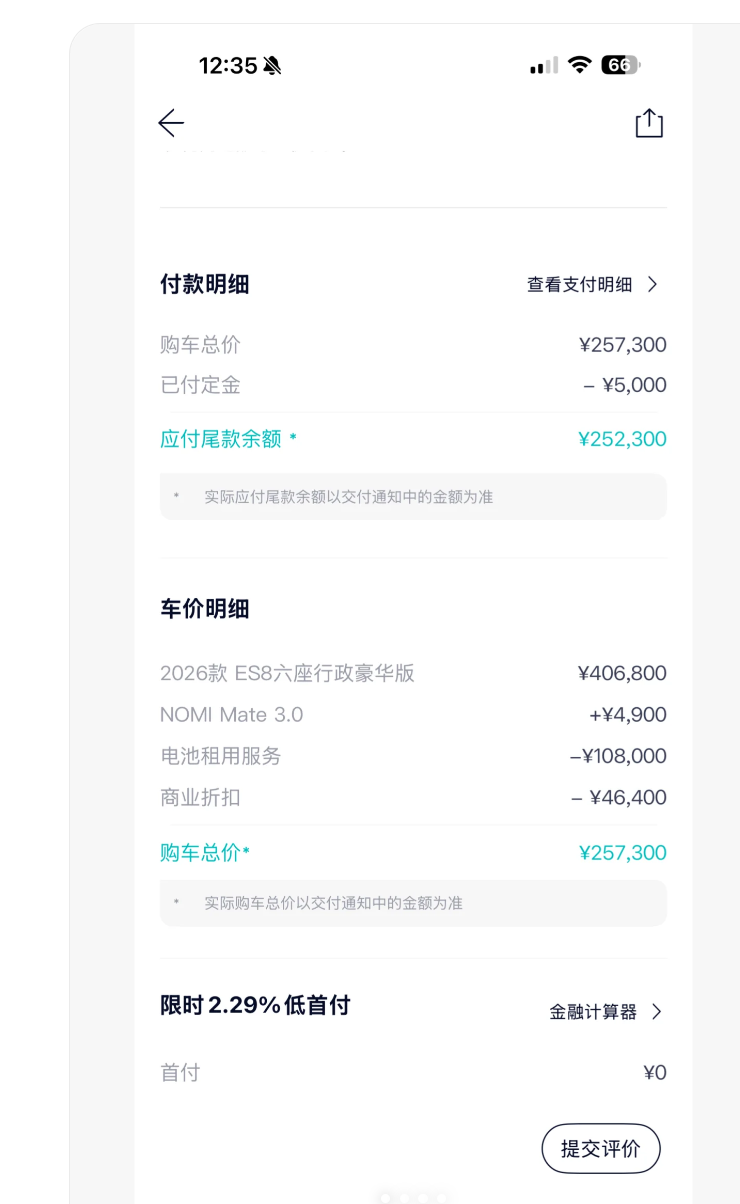Tap the Wi-Fi status icon
This screenshot has height=1204, width=740.
click(x=579, y=66)
